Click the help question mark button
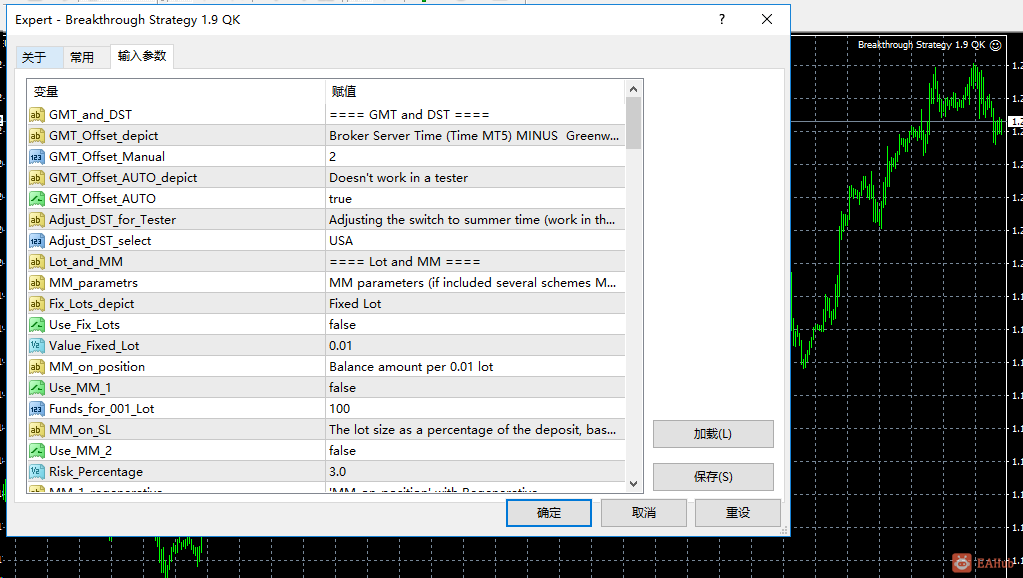1023x578 pixels. click(722, 20)
